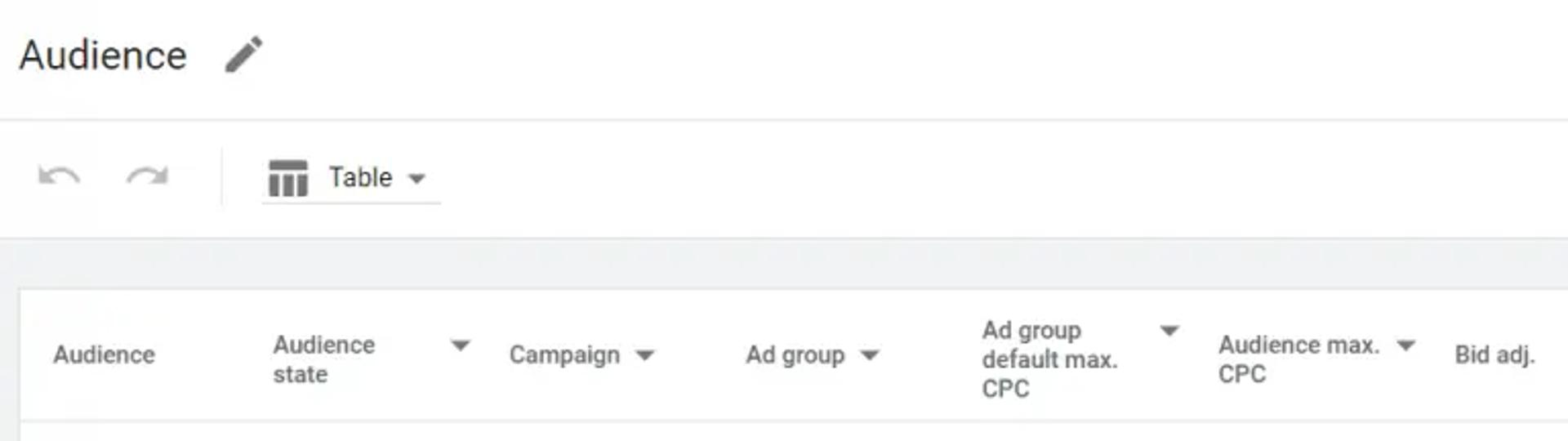Open the Ad group default max. CPC arrow
This screenshot has width=1568, height=441.
click(x=1169, y=331)
